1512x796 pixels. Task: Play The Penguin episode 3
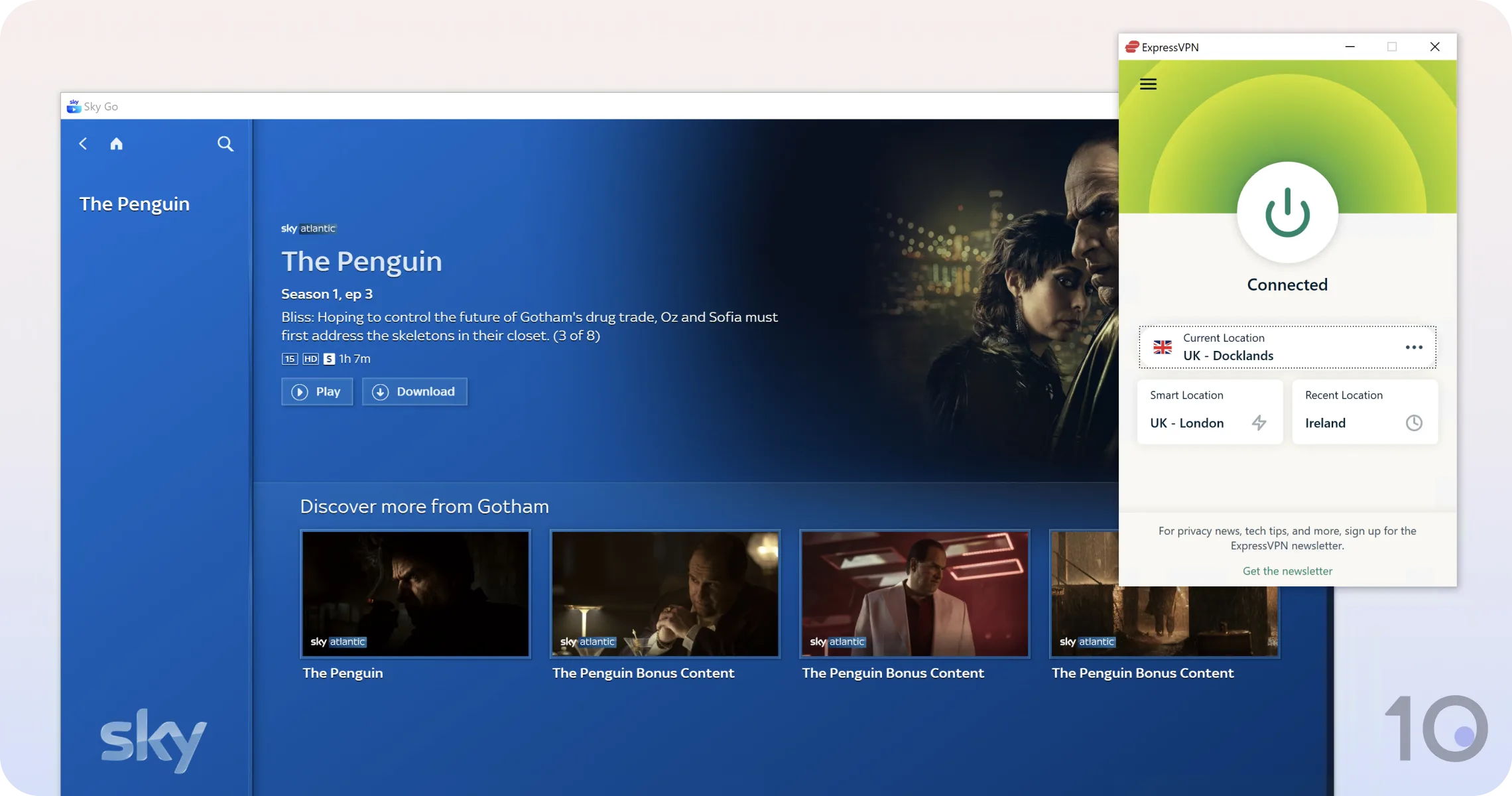317,391
